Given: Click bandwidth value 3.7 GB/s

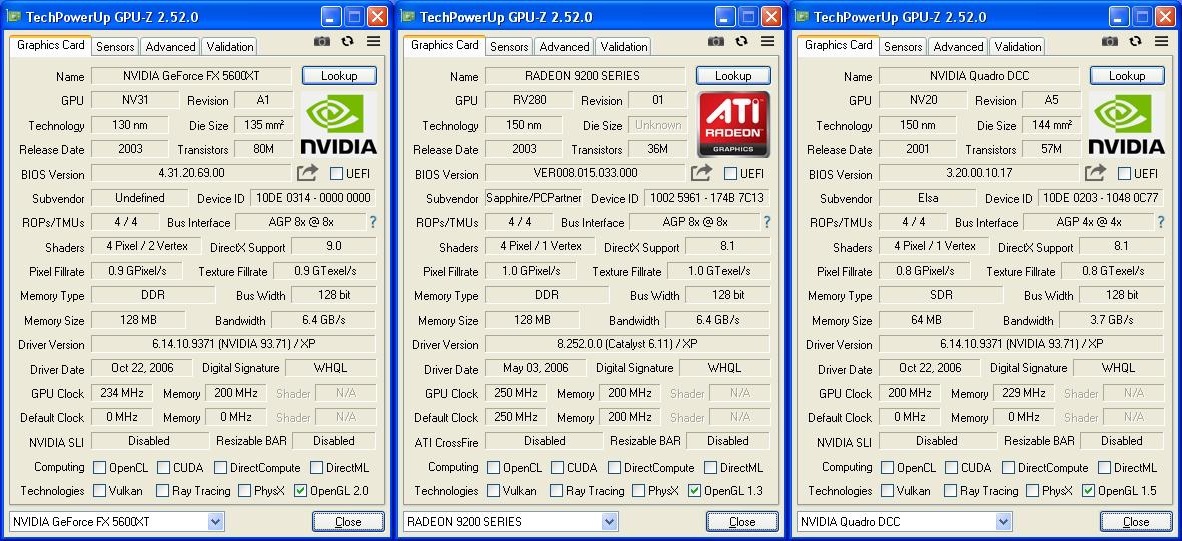Looking at the screenshot, I should point(1112,320).
